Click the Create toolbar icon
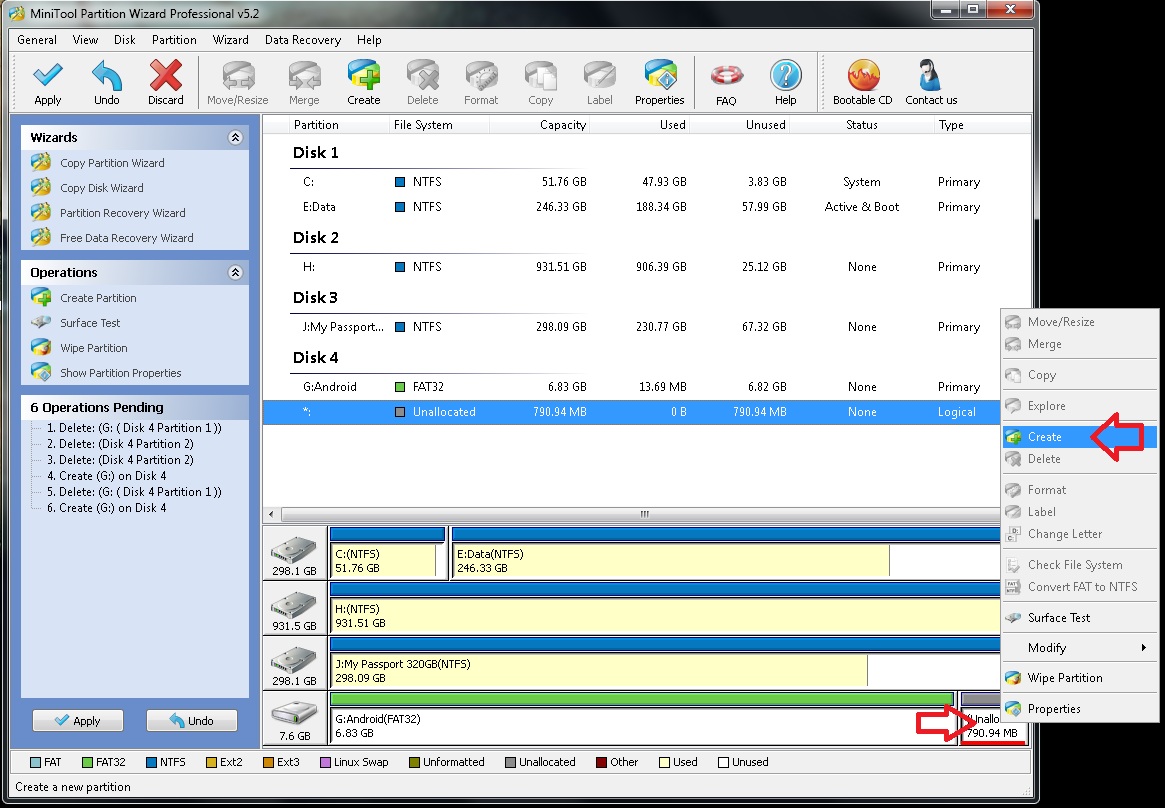 pos(363,76)
